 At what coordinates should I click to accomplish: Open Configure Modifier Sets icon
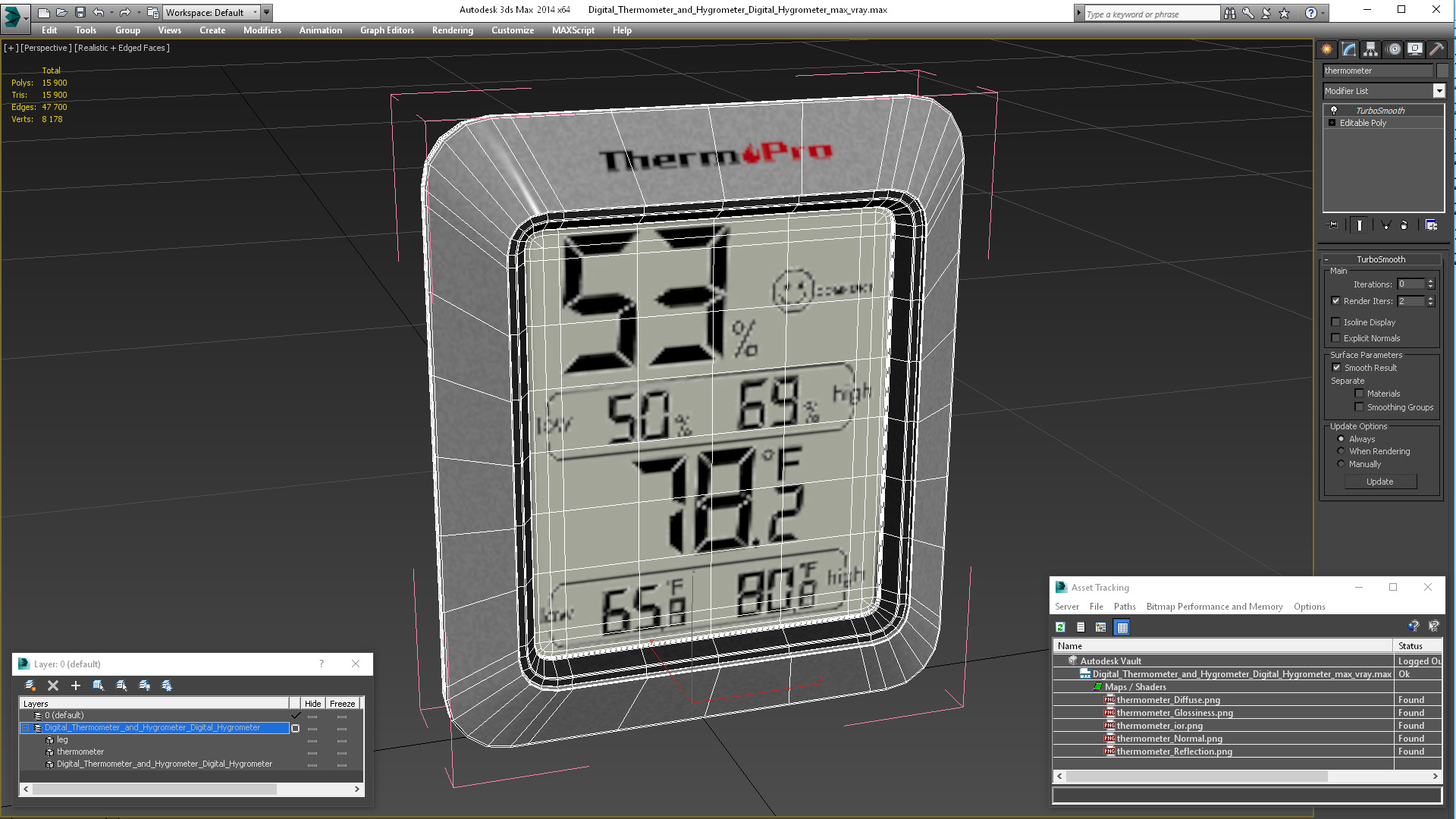1431,225
